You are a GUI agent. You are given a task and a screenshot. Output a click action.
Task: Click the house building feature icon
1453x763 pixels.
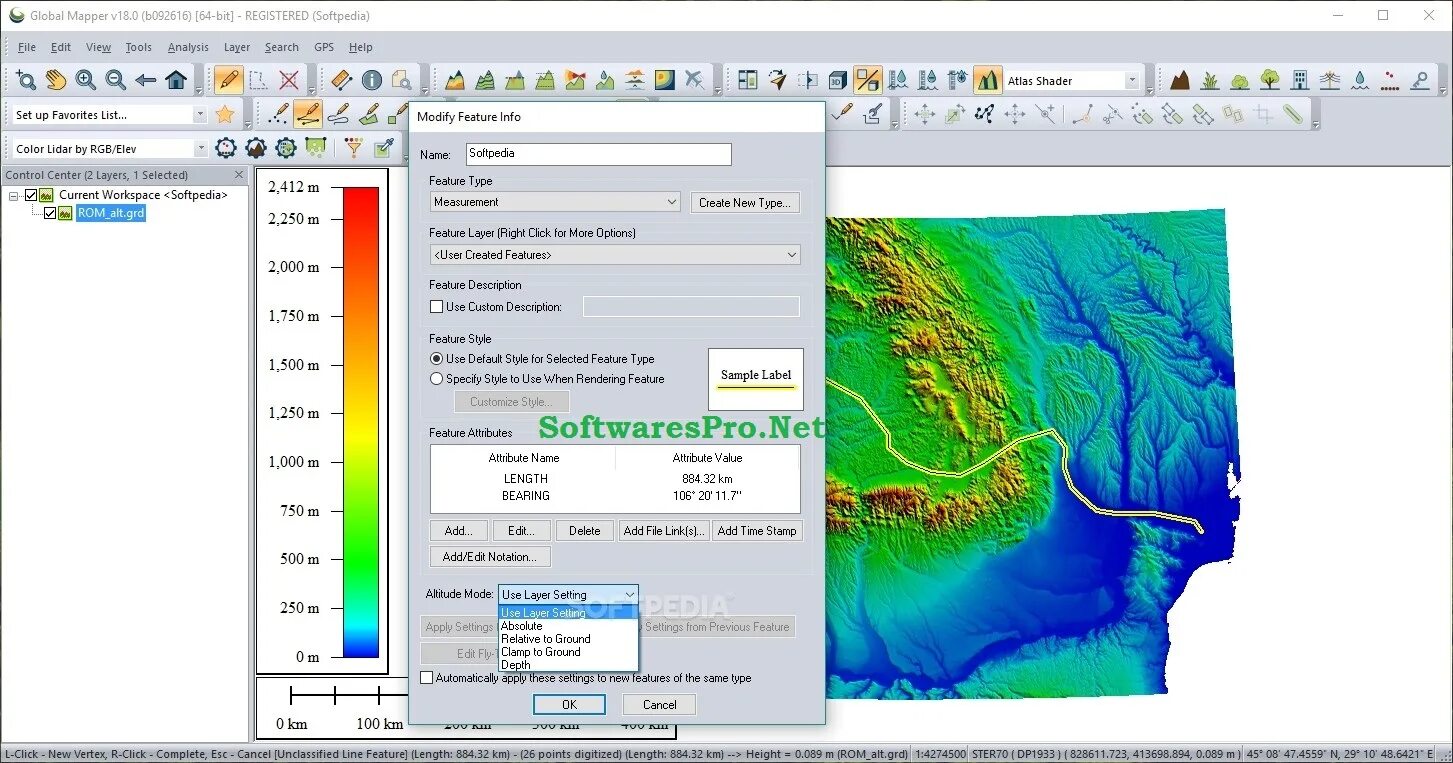point(1300,80)
